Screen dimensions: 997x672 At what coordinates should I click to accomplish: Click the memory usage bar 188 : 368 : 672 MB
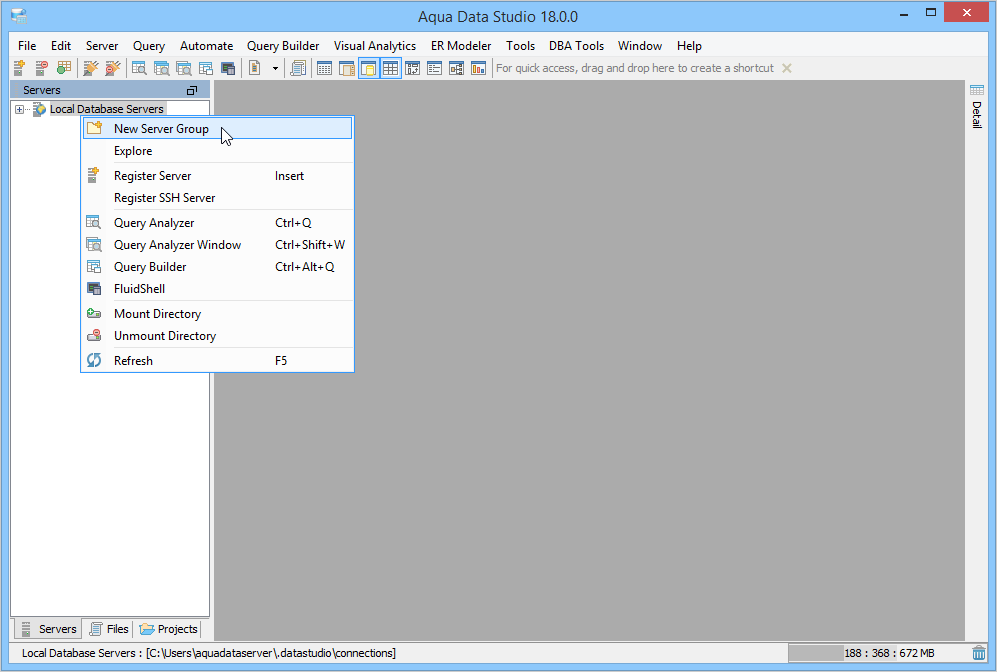[878, 653]
